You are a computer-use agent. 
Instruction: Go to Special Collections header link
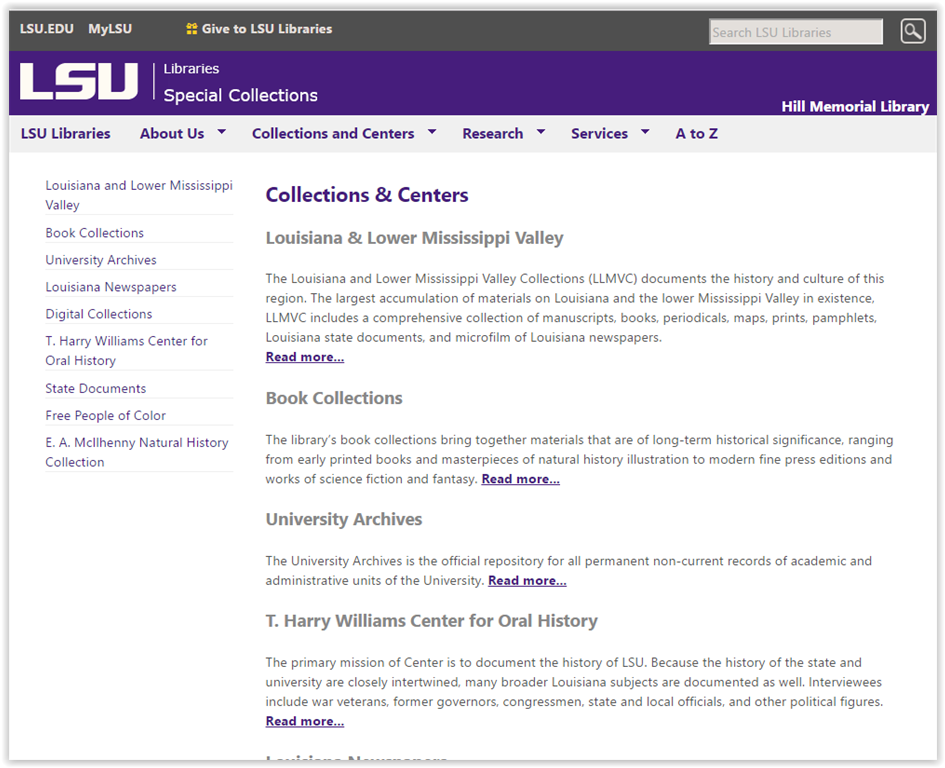(240, 95)
